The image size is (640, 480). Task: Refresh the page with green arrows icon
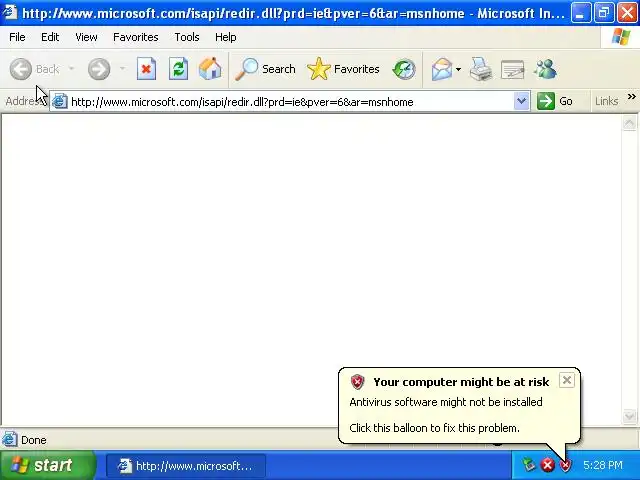(x=178, y=69)
